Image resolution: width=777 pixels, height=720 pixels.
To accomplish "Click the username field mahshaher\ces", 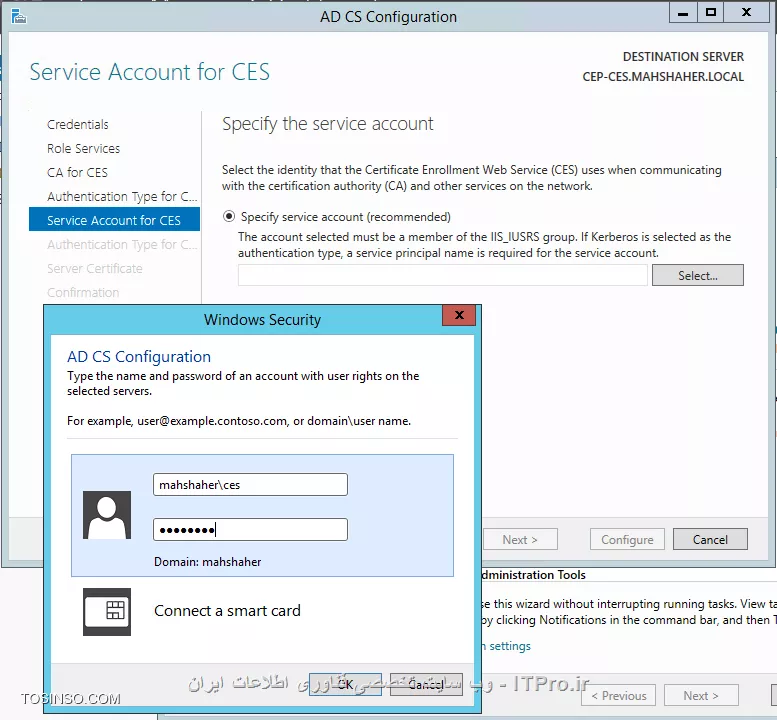I will (250, 485).
